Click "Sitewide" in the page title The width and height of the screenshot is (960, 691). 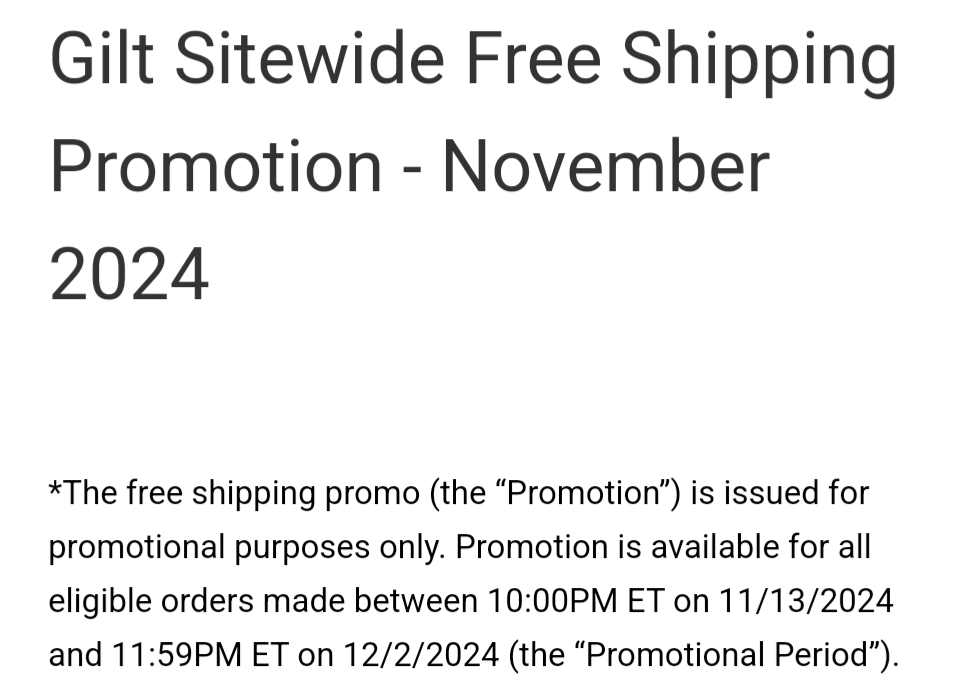click(309, 59)
